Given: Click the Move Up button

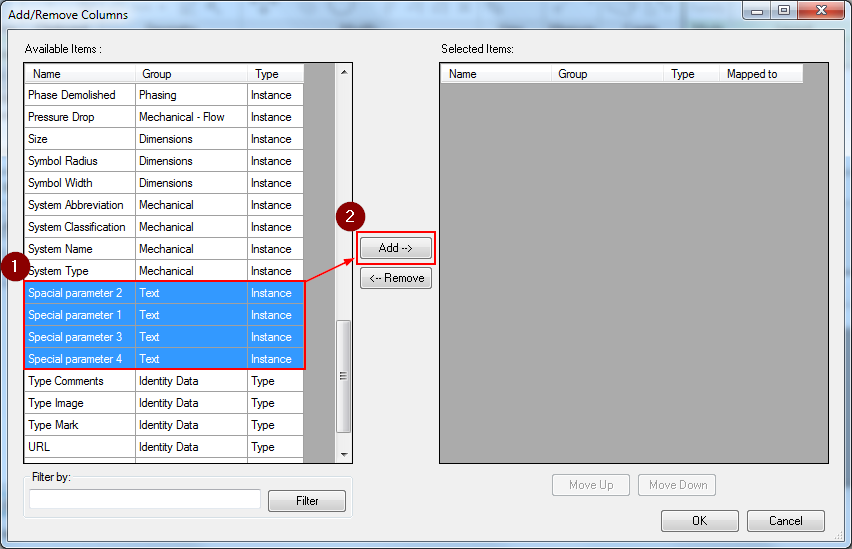Looking at the screenshot, I should (591, 485).
